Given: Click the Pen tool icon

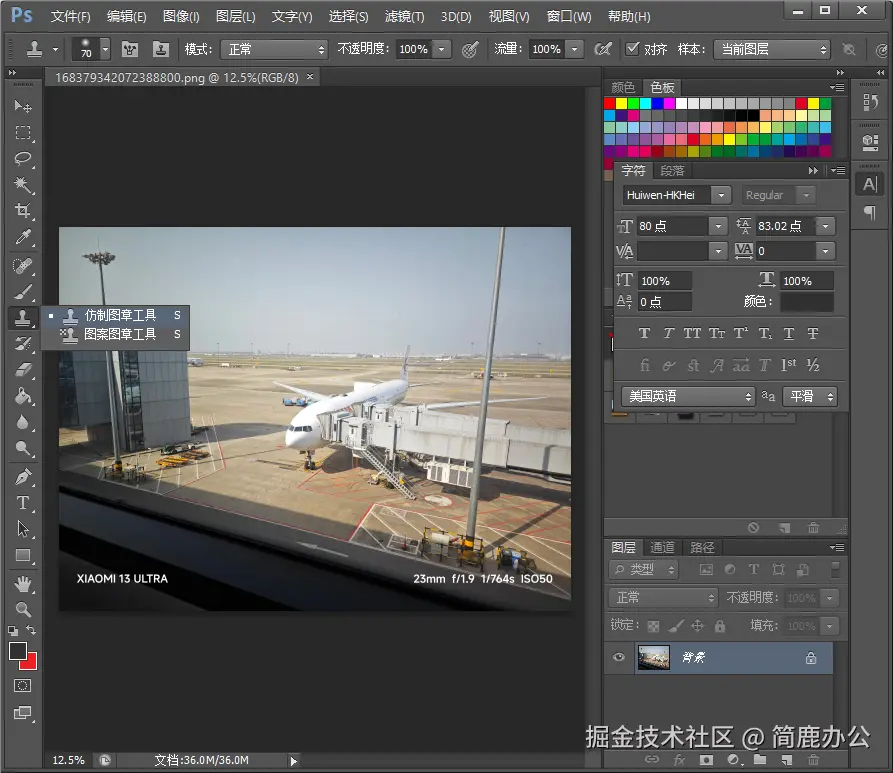Looking at the screenshot, I should [23, 477].
